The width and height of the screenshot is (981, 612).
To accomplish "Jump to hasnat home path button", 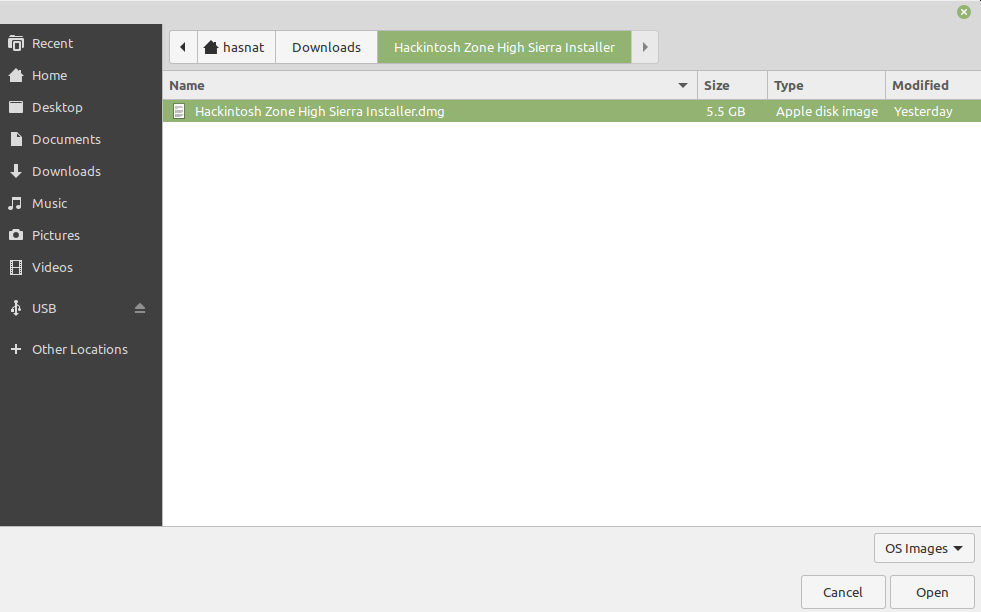I will point(236,47).
